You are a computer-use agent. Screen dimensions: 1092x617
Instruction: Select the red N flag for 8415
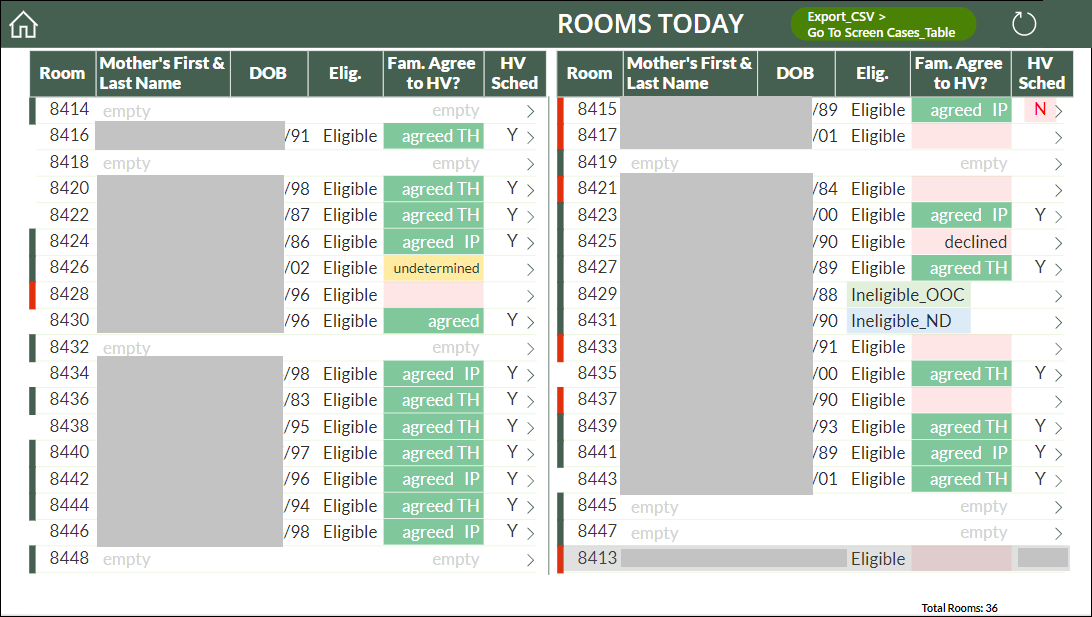click(x=1040, y=109)
